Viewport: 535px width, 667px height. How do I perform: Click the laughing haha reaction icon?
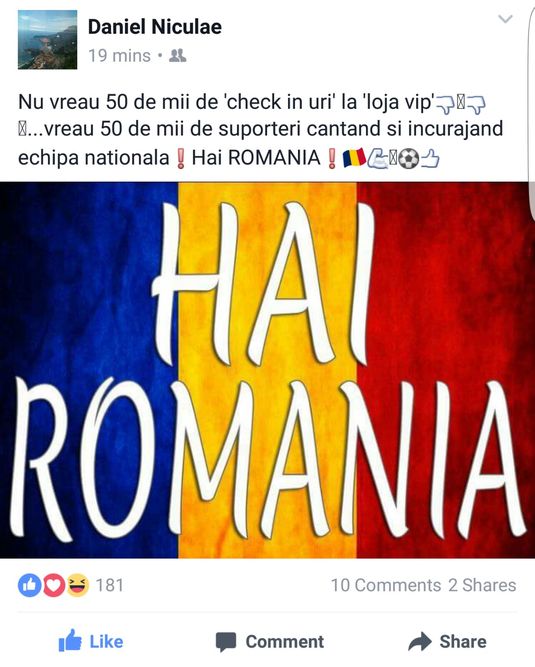[77, 585]
